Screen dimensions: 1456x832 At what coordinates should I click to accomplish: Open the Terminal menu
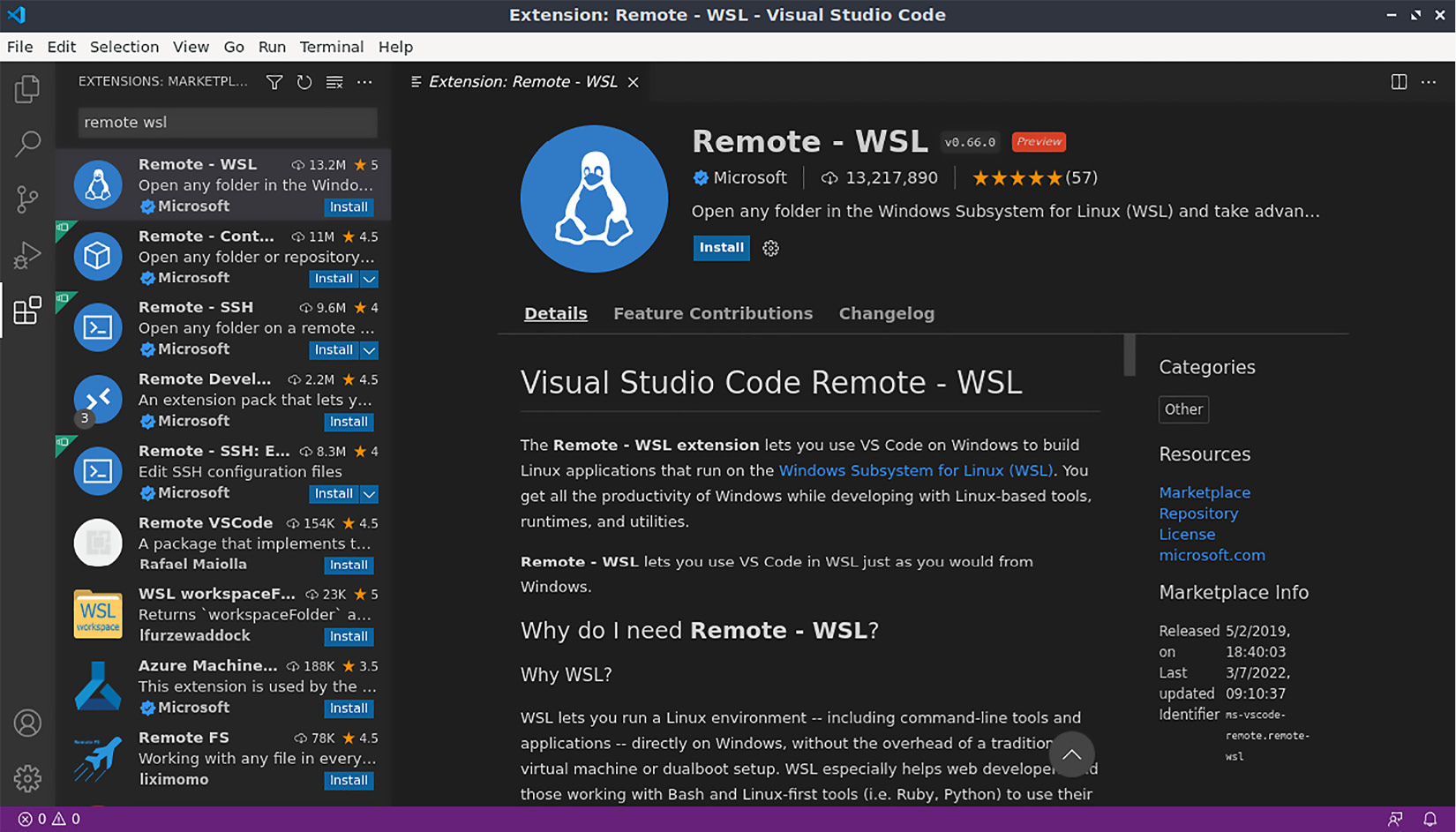(331, 47)
